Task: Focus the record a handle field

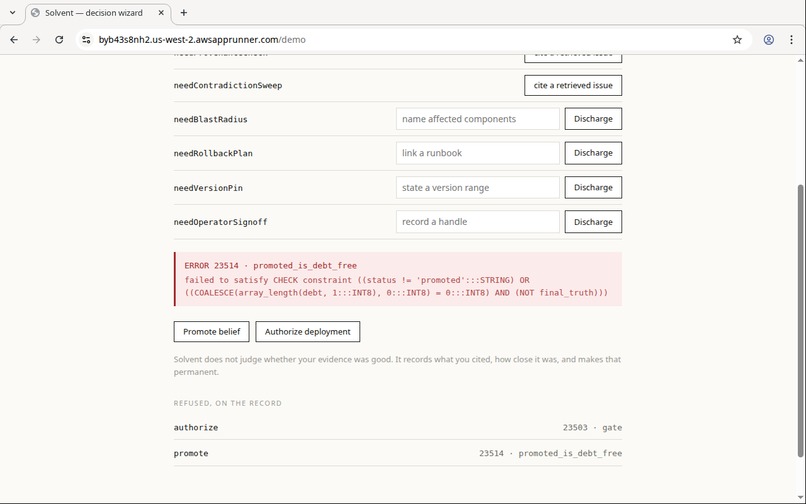Action: 478,222
